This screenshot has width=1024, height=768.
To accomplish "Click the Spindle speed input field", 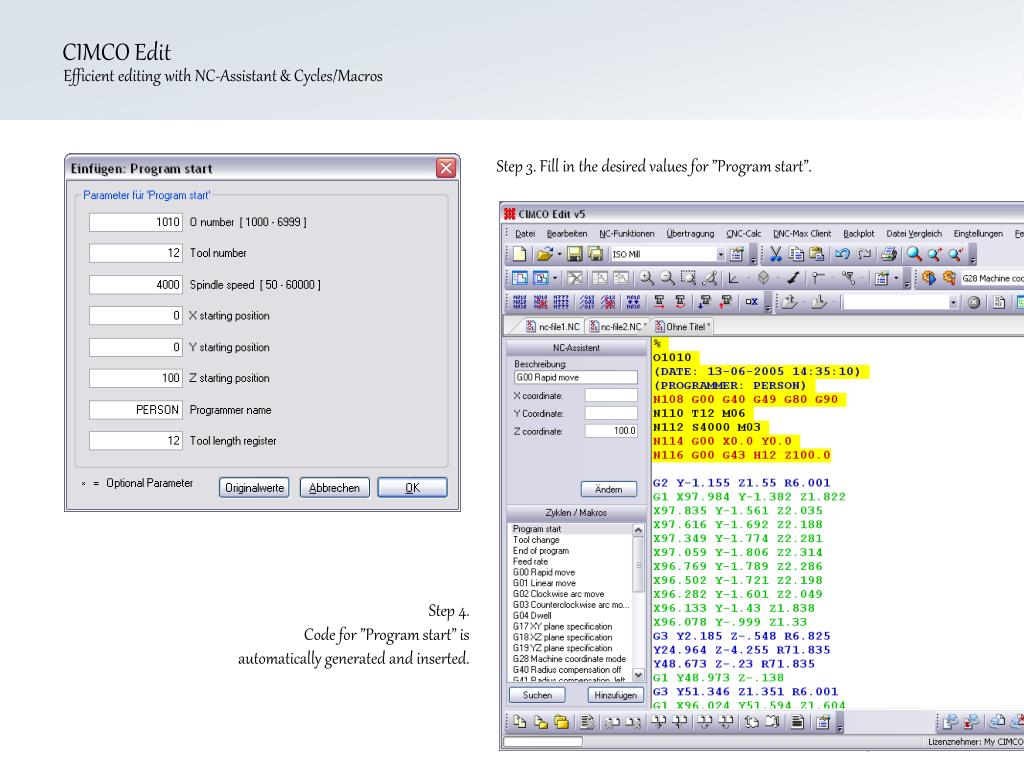I will pos(135,285).
